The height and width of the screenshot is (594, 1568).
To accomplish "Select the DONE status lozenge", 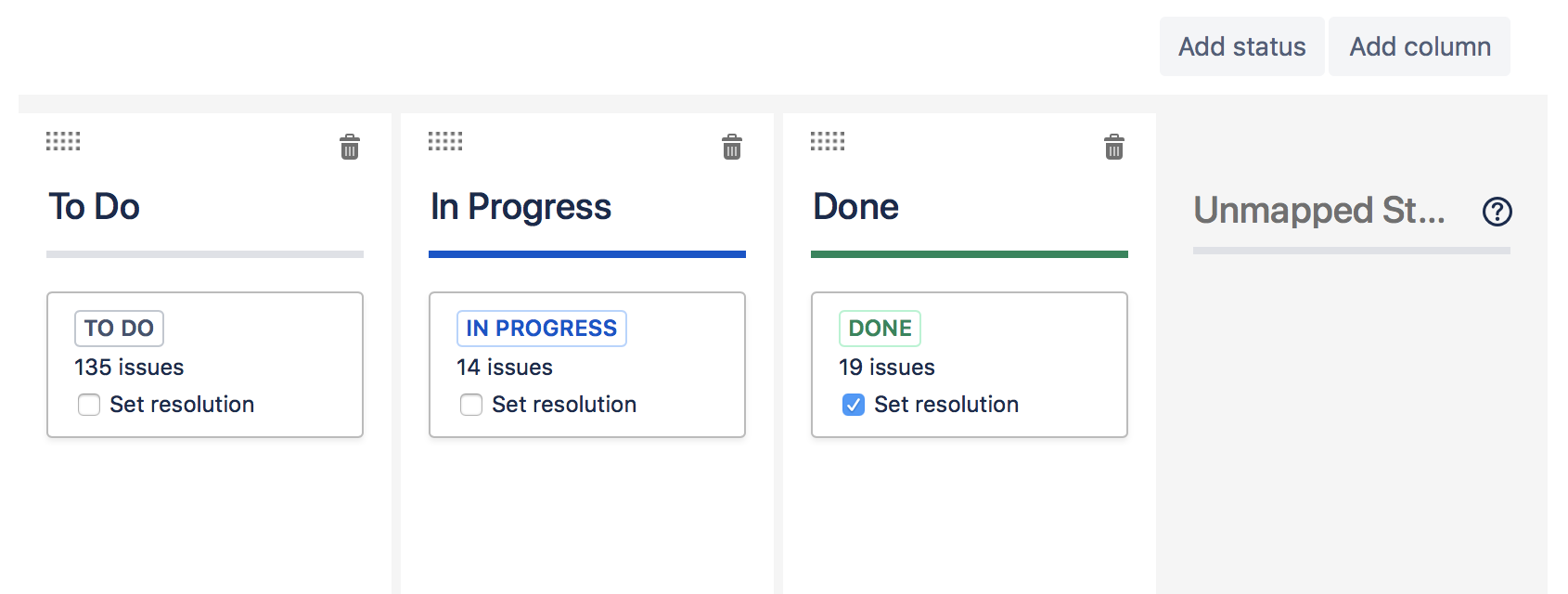I will tap(880, 328).
